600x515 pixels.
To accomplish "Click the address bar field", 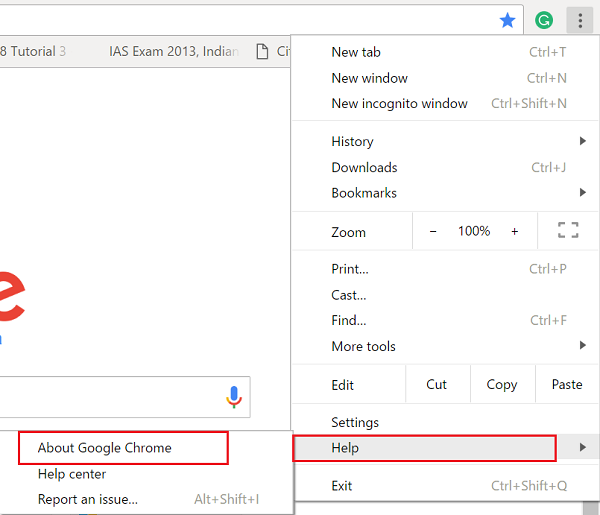I will (261, 20).
